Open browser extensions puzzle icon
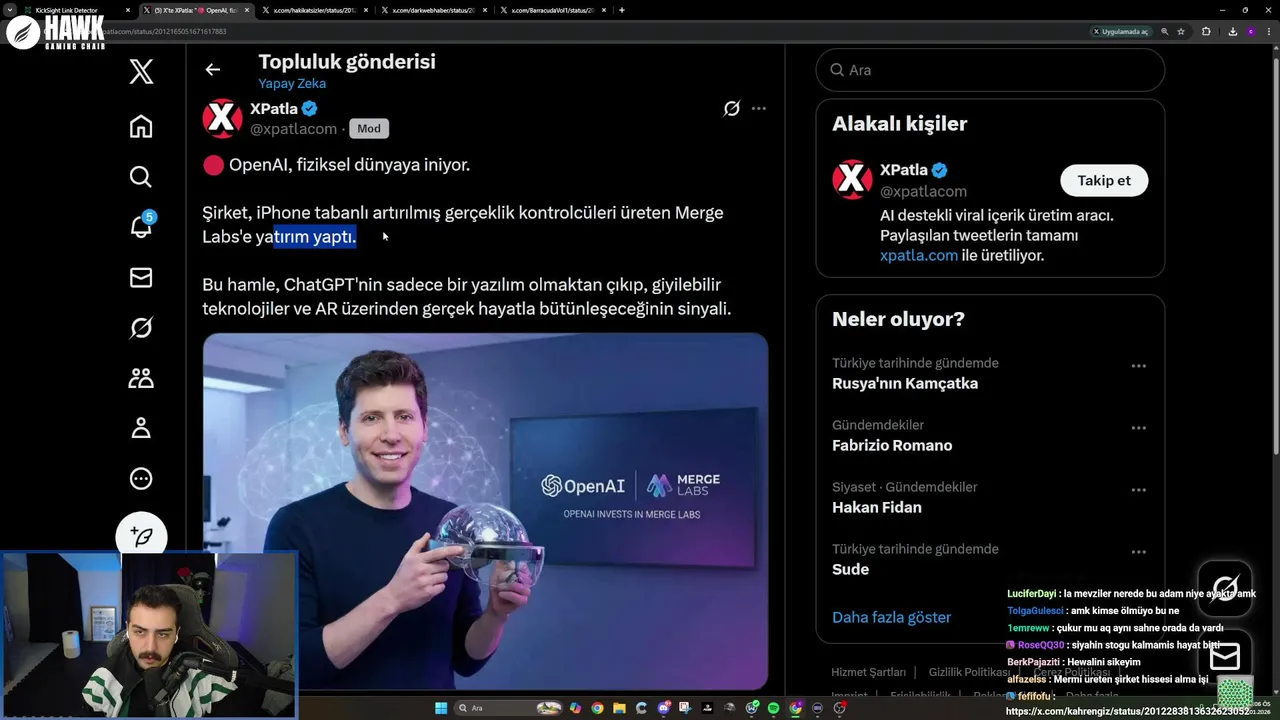1280x720 pixels. (1206, 32)
